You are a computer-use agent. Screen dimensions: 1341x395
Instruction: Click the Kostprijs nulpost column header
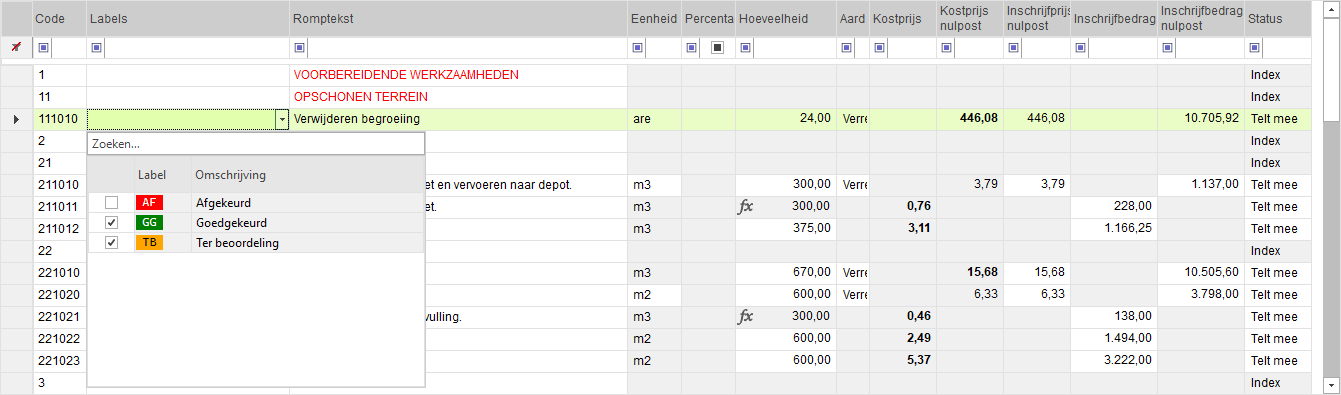tap(969, 19)
